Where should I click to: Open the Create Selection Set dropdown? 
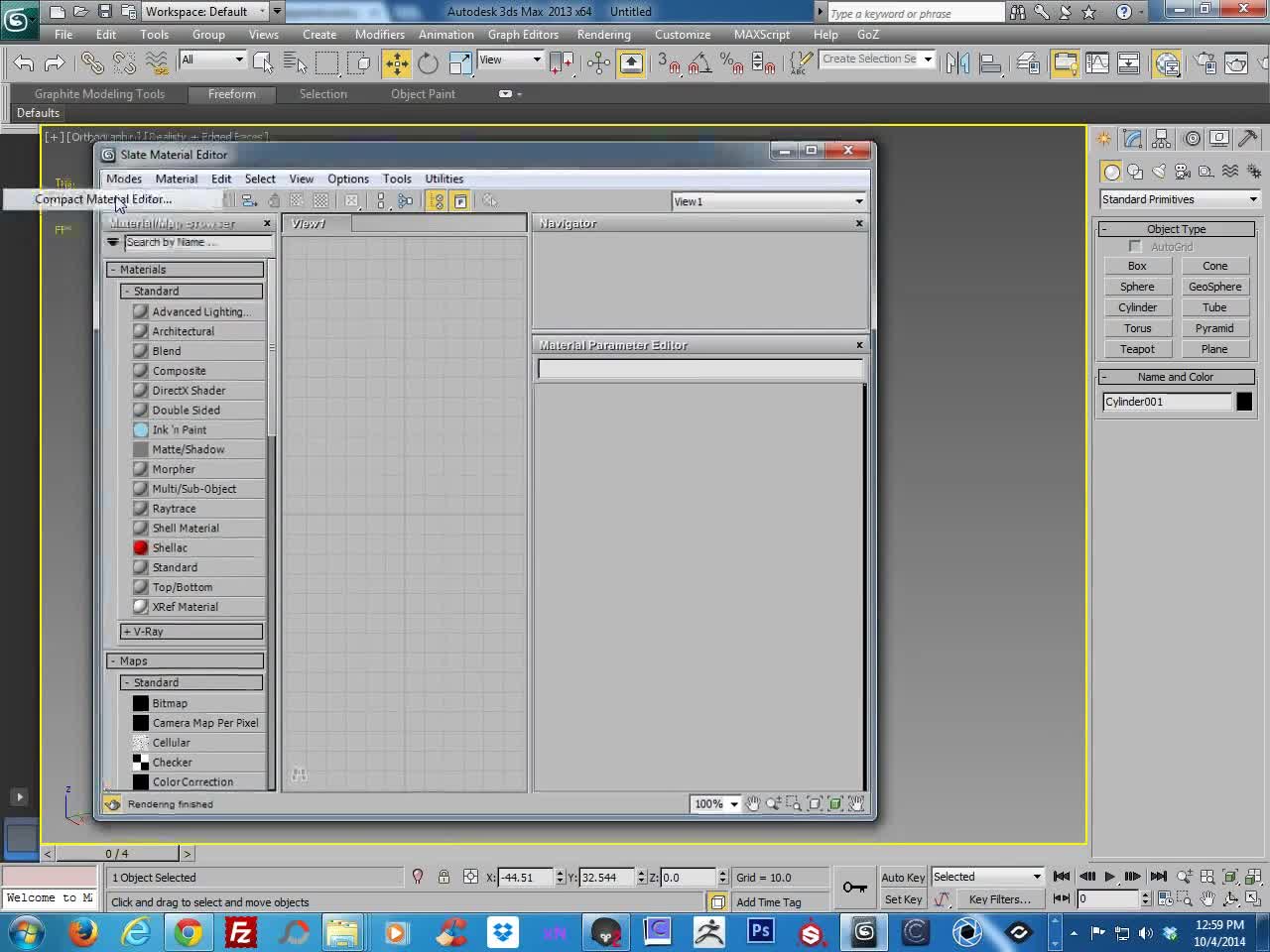(877, 59)
